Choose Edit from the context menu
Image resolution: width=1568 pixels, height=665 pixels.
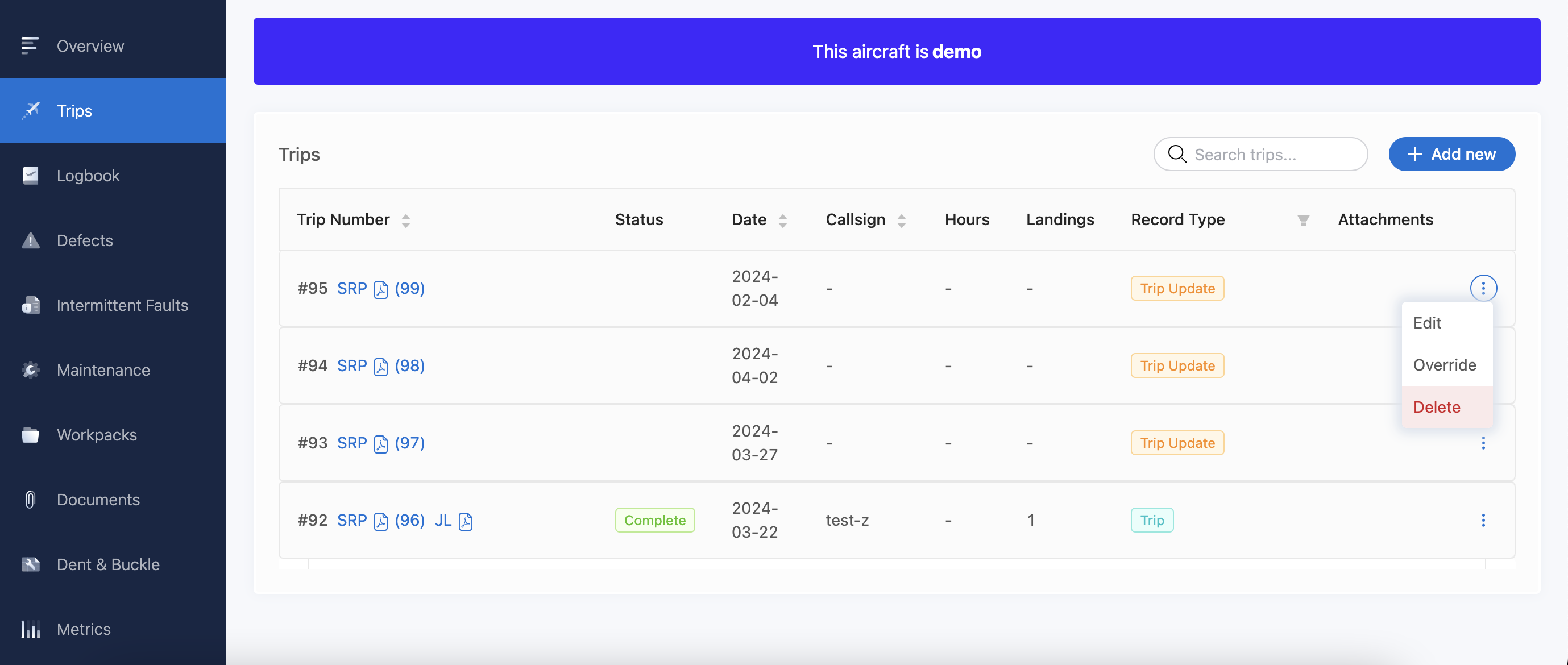click(x=1446, y=322)
